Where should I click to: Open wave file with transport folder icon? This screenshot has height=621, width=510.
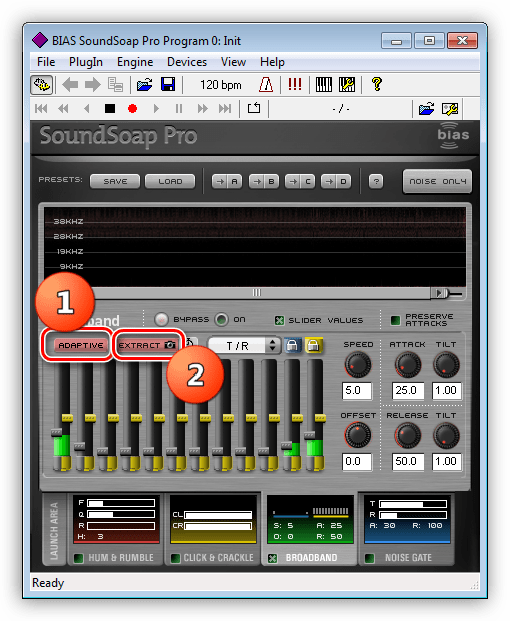click(426, 109)
